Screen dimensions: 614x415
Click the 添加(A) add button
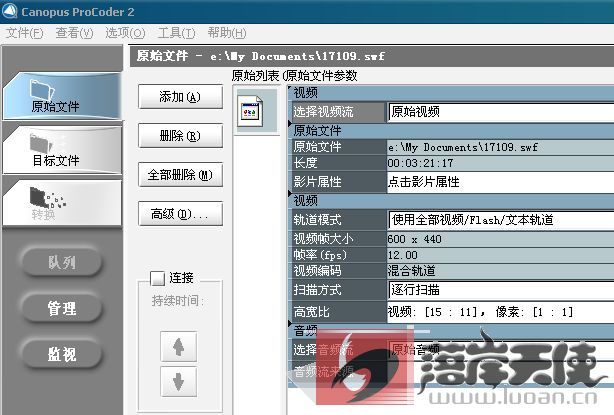(181, 97)
